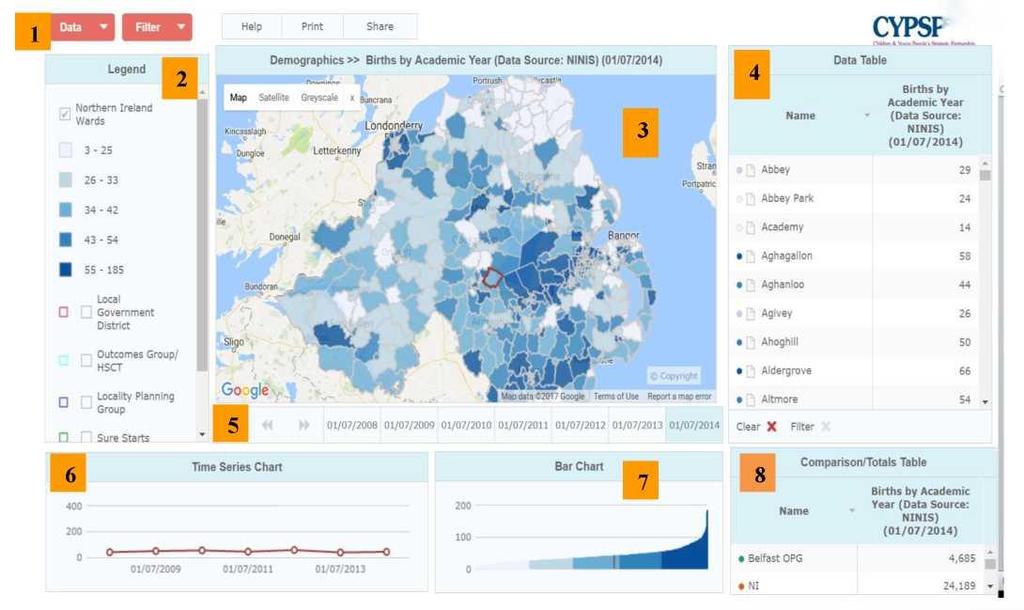The width and height of the screenshot is (1024, 610).
Task: Open the map Terms of Use link
Action: pos(616,396)
